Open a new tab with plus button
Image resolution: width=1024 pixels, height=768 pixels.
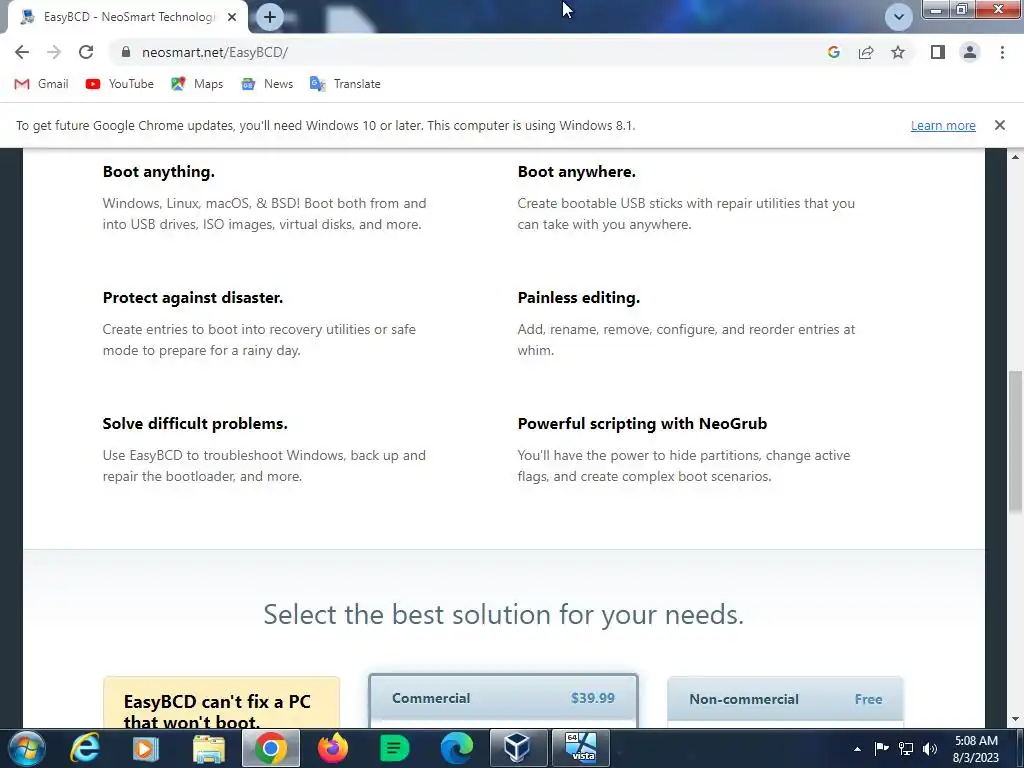point(270,17)
